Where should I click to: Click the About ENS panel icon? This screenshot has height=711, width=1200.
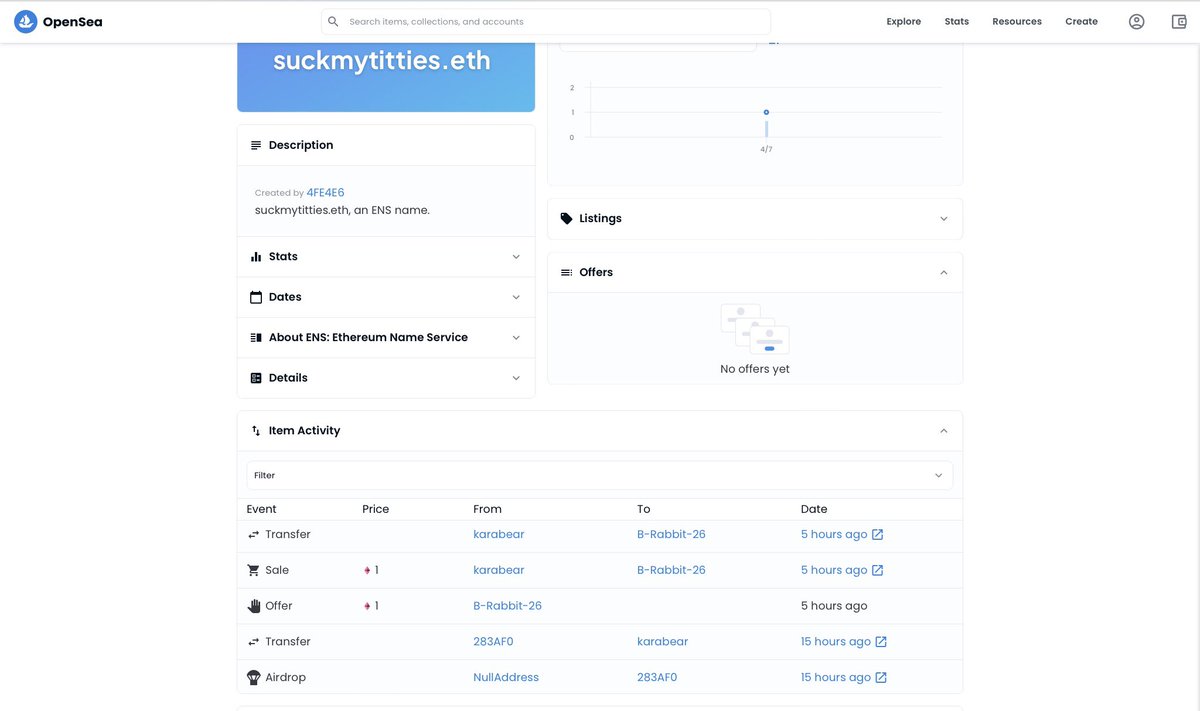(256, 338)
